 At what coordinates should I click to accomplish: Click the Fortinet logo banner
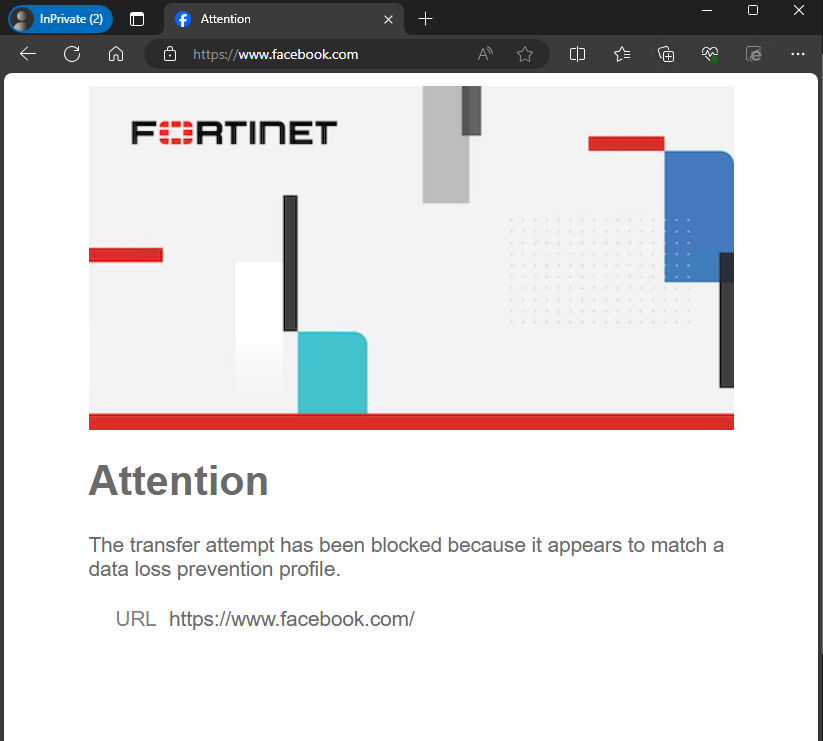click(x=233, y=131)
